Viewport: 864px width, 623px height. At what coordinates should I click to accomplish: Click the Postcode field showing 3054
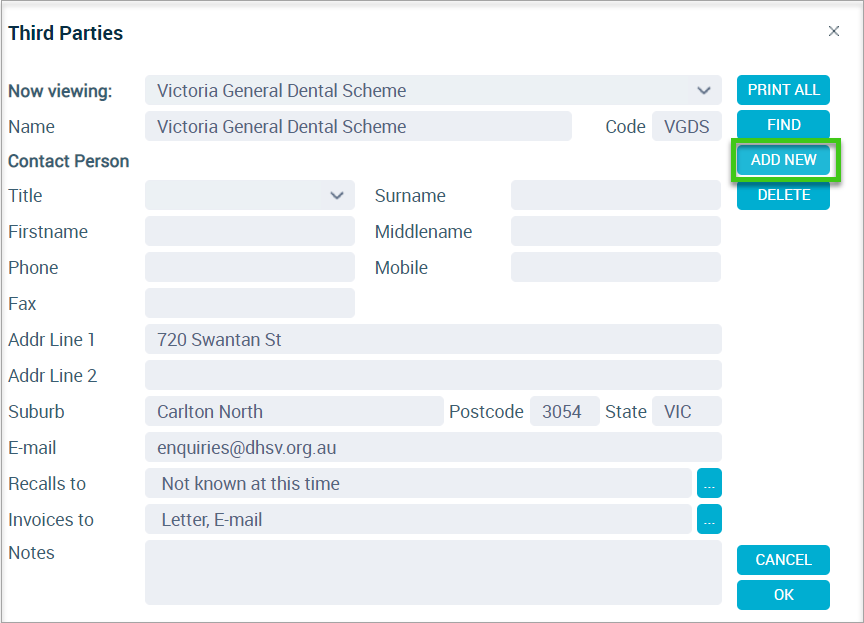(565, 411)
